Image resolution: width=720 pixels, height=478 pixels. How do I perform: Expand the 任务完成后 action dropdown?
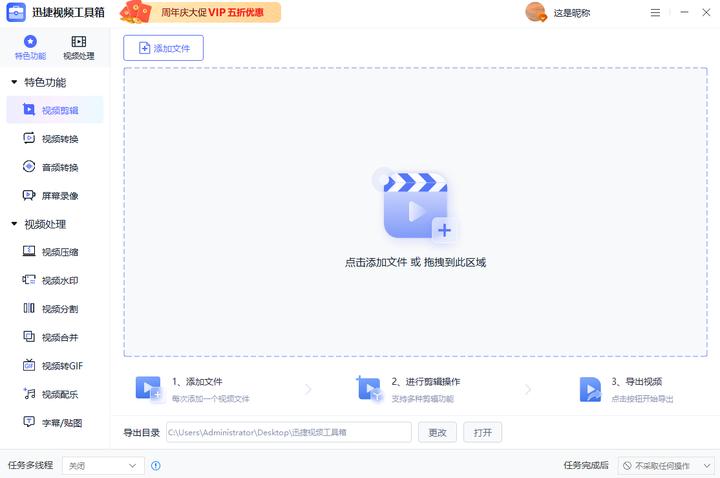(x=665, y=466)
